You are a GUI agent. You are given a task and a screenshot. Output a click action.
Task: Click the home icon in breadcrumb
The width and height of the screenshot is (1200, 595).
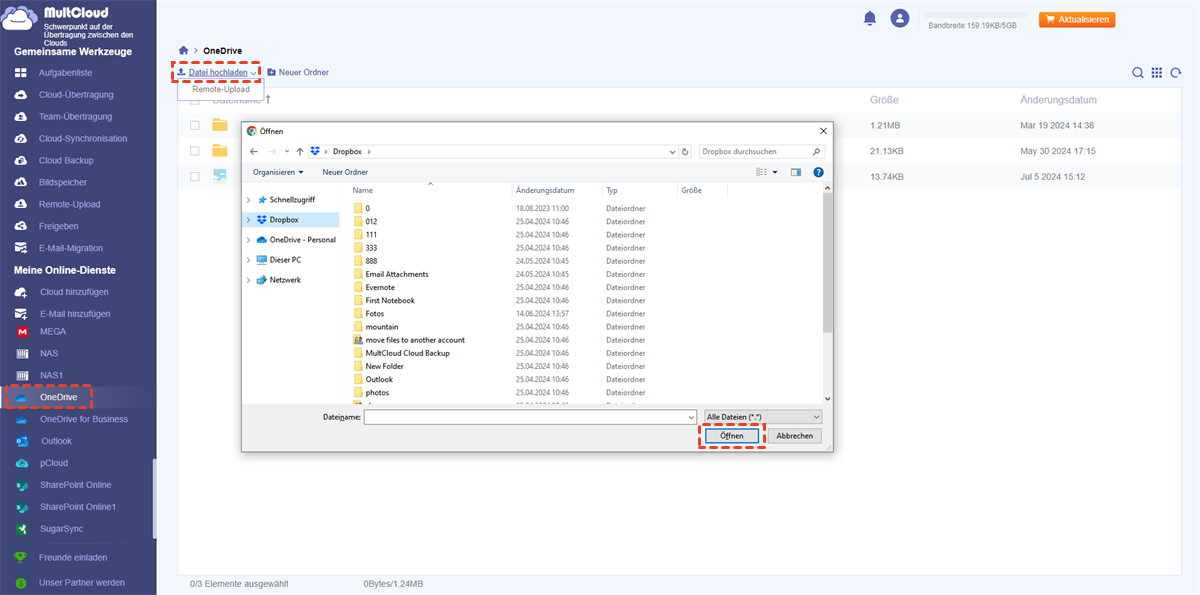183,50
